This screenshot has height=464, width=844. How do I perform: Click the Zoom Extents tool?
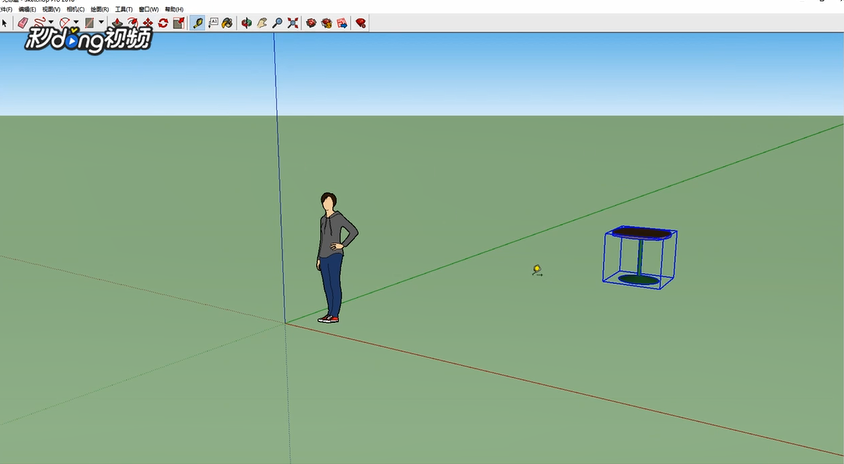pos(293,23)
